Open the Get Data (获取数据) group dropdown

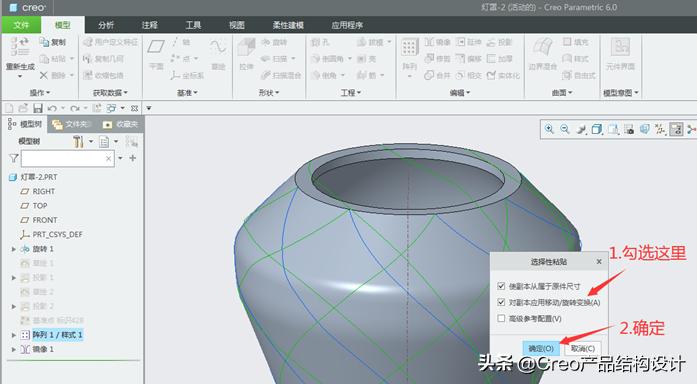[110, 92]
